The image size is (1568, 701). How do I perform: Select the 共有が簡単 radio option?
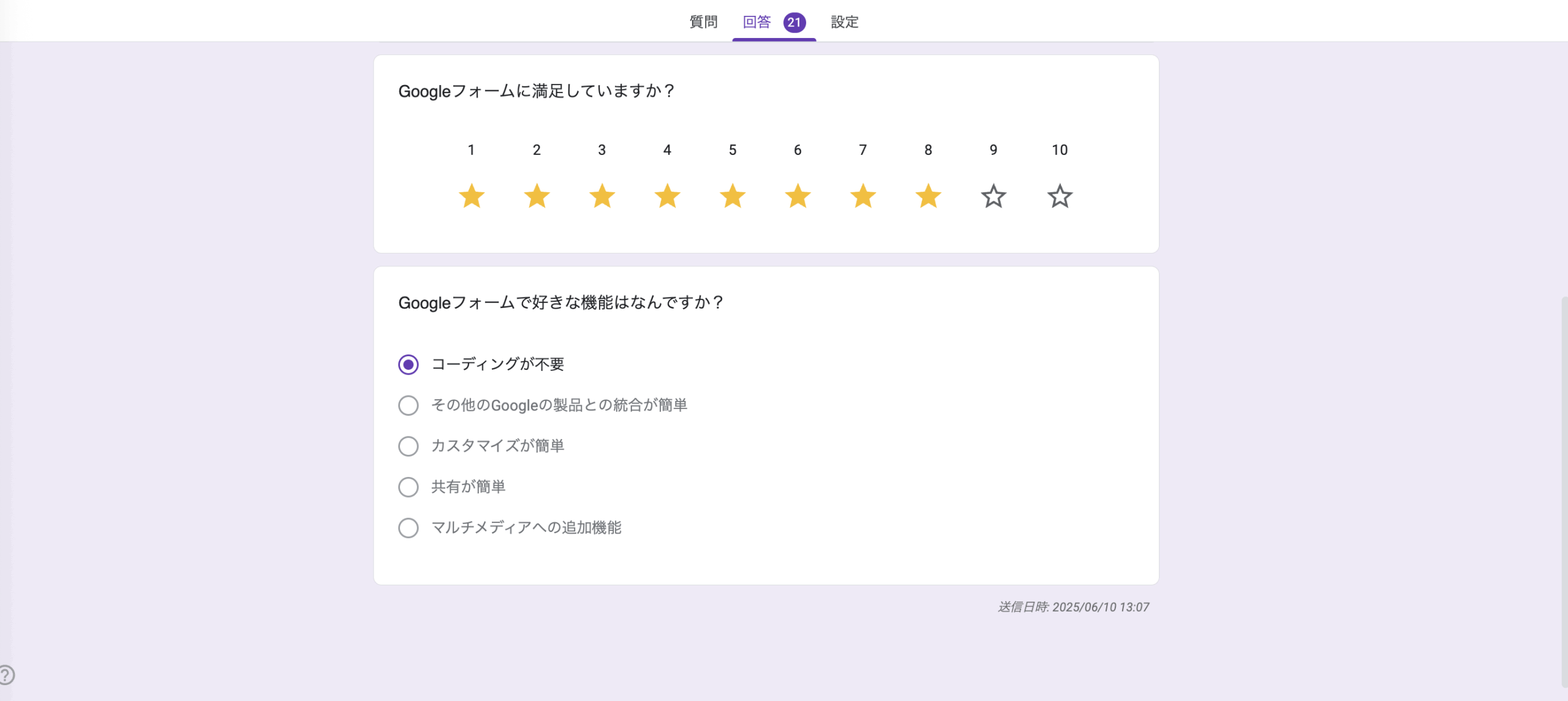409,487
